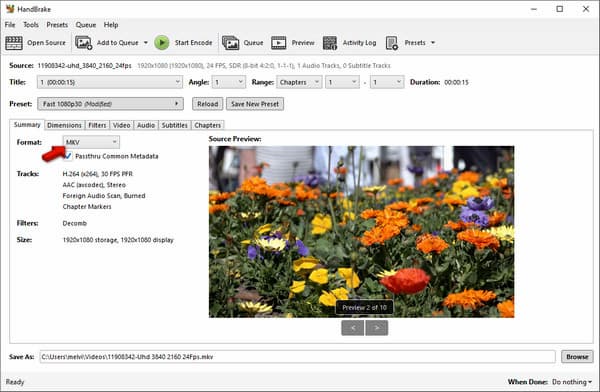Open the Format MKV dropdown
The width and height of the screenshot is (600, 392).
coord(91,142)
